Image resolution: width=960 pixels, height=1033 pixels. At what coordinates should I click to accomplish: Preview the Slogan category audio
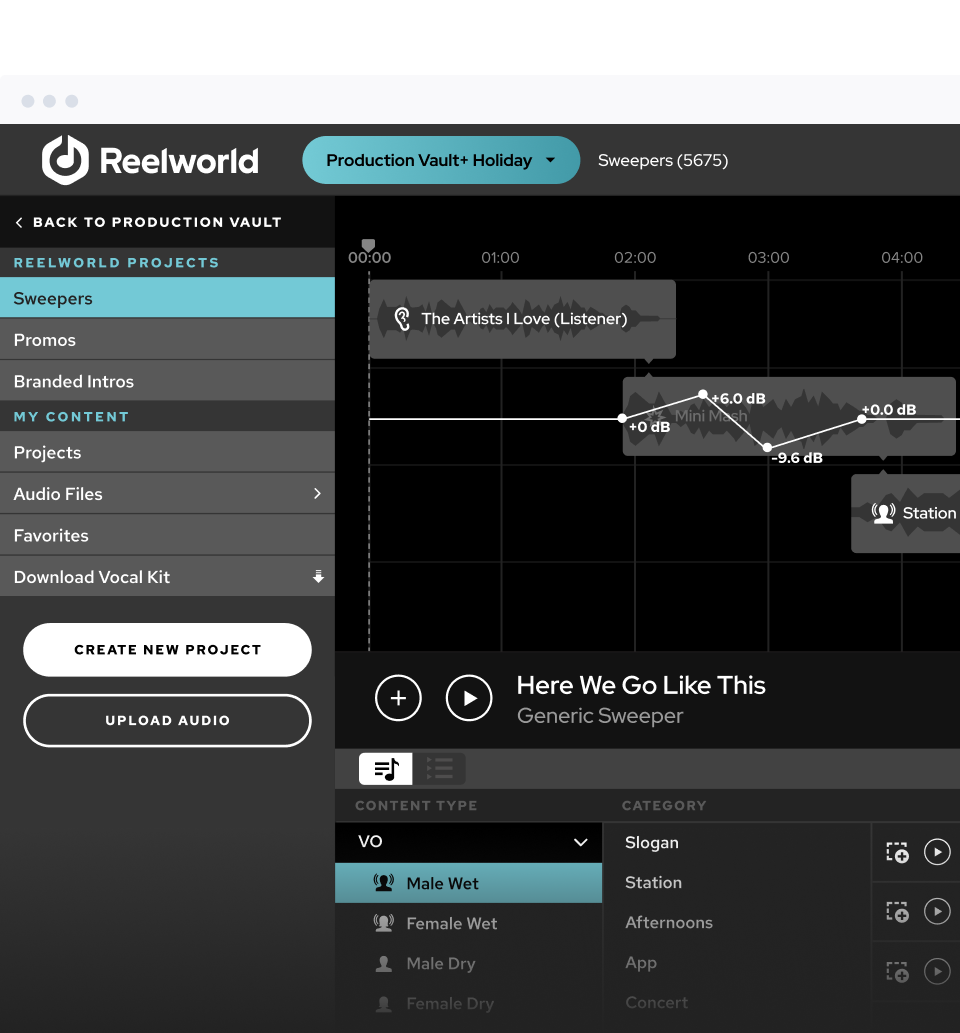coord(937,852)
